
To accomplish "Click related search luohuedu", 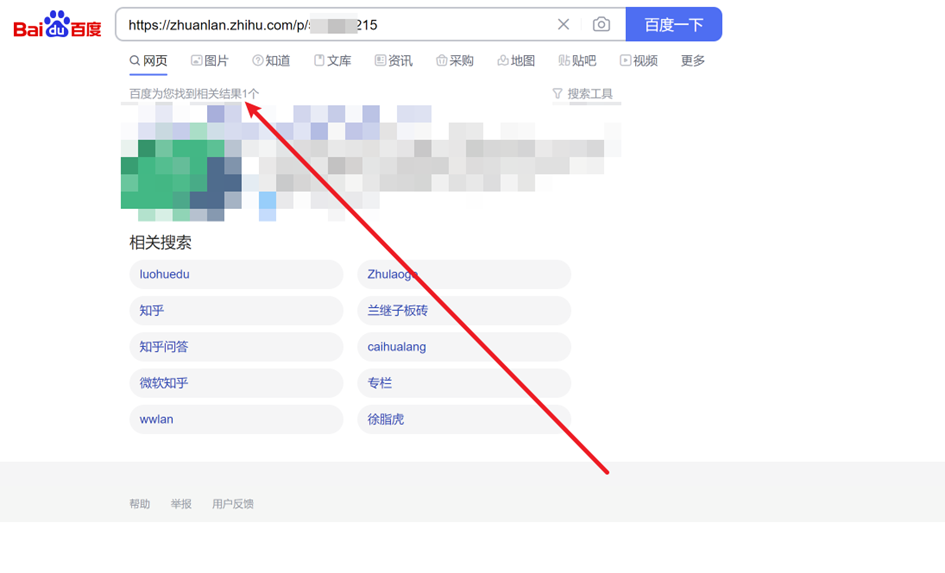I will [x=236, y=274].
